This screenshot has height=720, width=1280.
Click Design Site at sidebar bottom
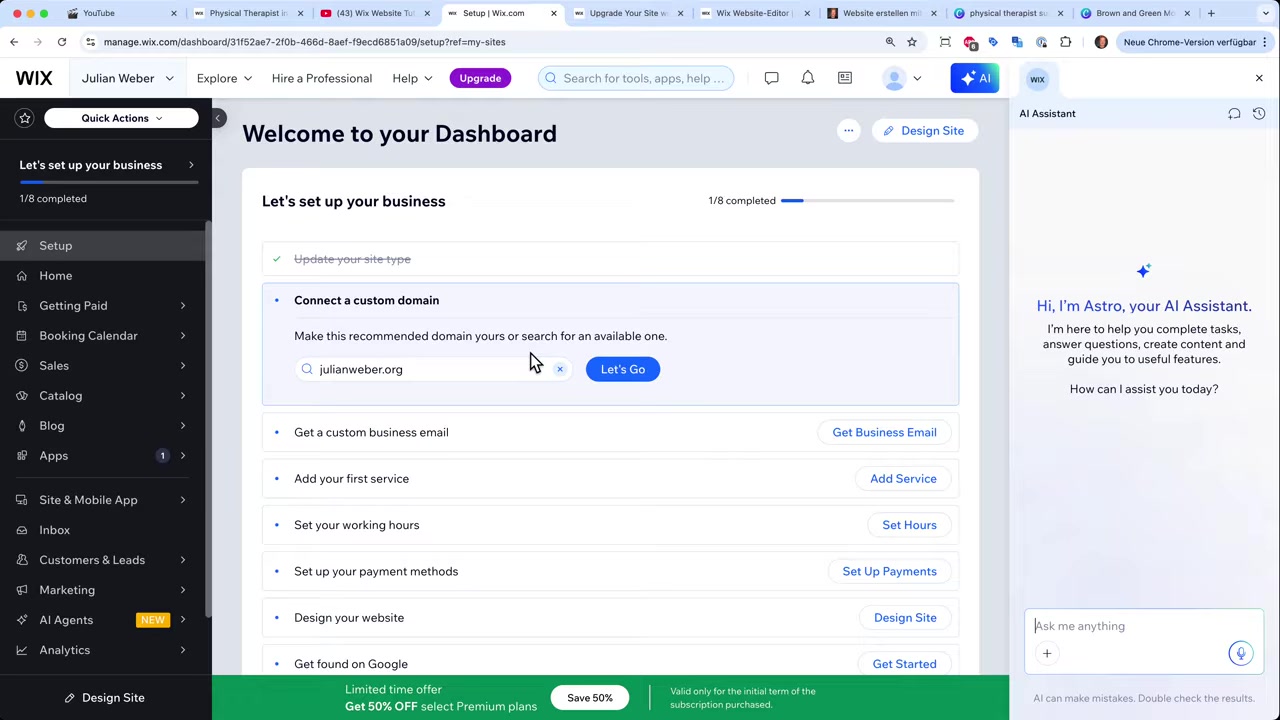[104, 698]
